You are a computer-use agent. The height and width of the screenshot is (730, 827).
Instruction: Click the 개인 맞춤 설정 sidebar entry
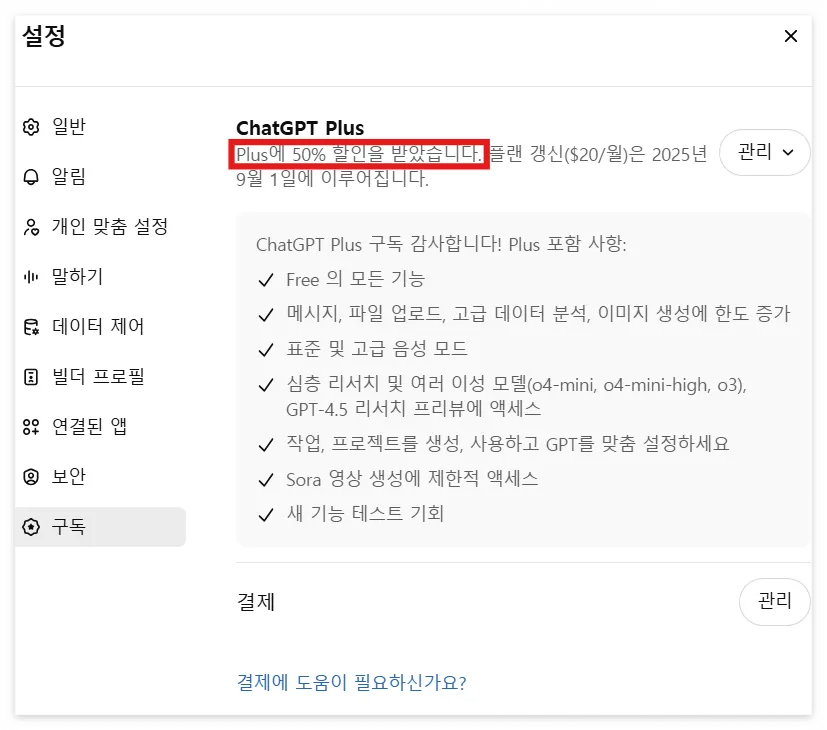(x=100, y=227)
